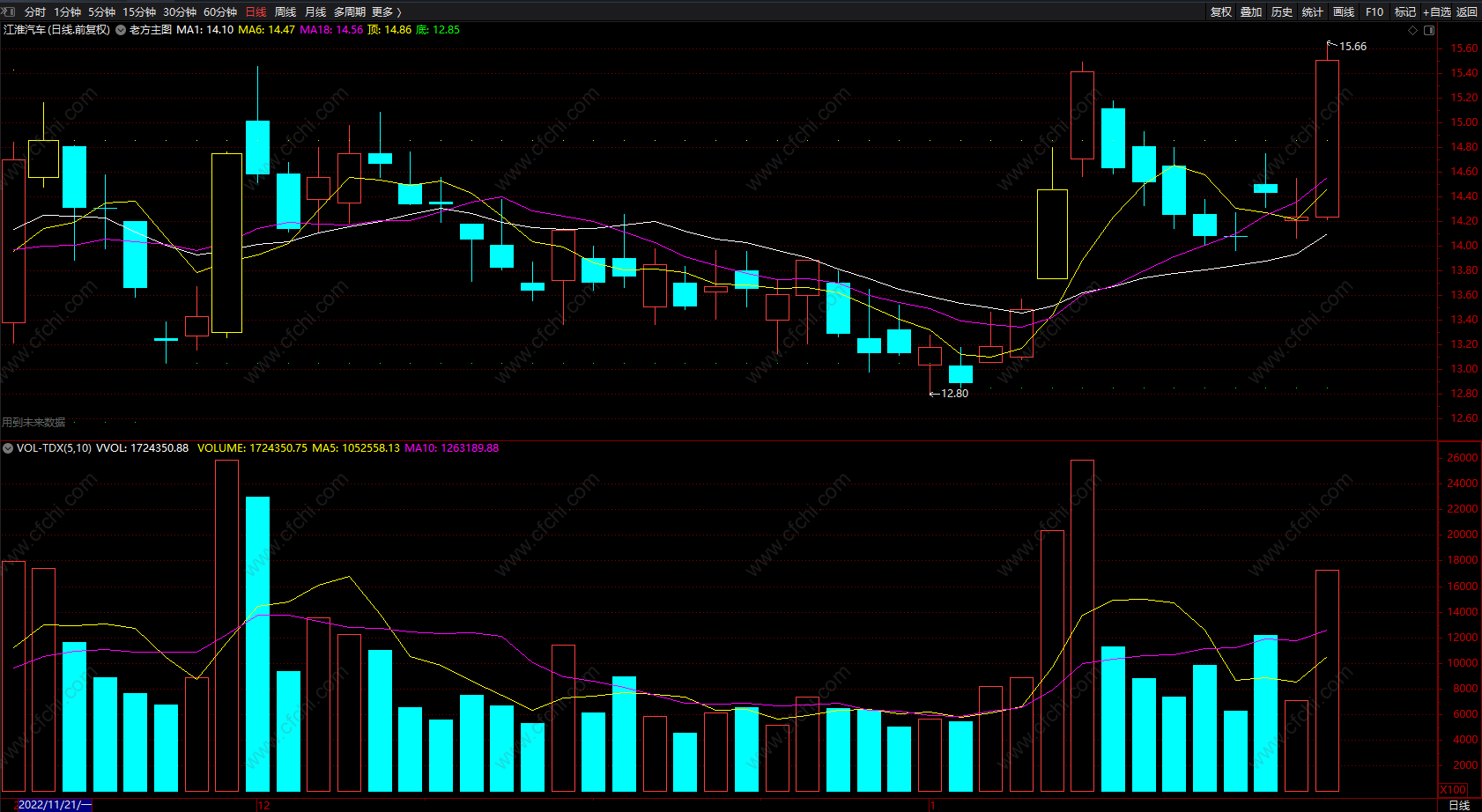Screen dimensions: 1482x812
Task: Click the 标记 mark button
Action: tap(1405, 11)
